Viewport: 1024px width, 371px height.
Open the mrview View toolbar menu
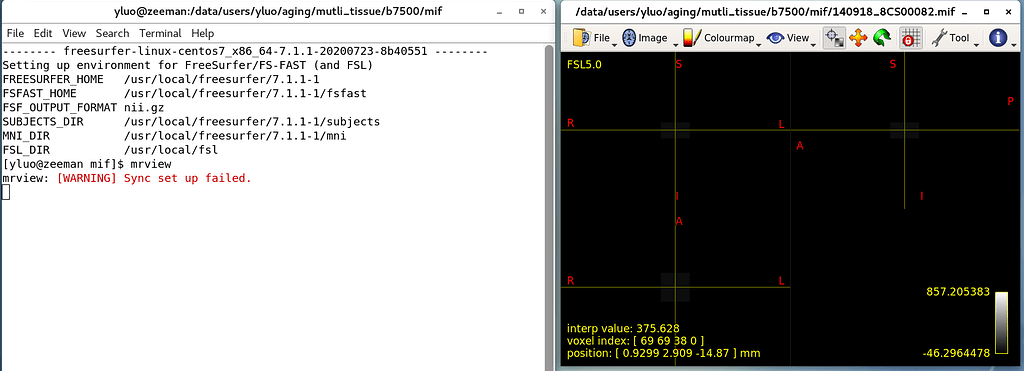coord(791,39)
